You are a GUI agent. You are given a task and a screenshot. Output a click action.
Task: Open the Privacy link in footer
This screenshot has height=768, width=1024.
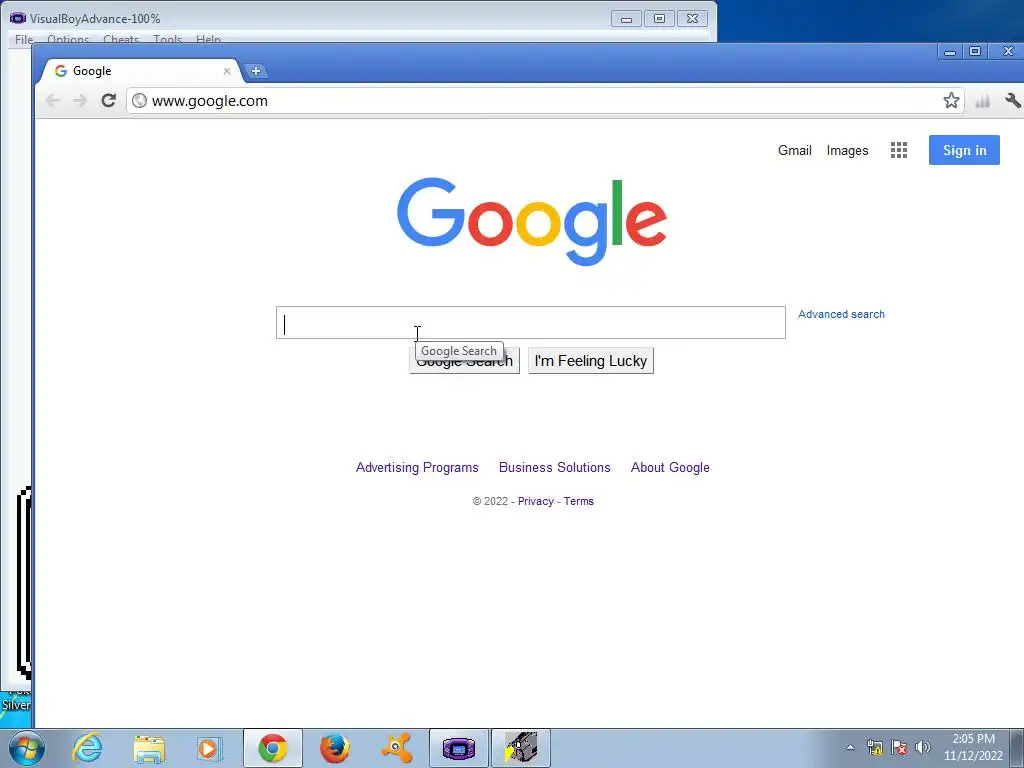(536, 502)
